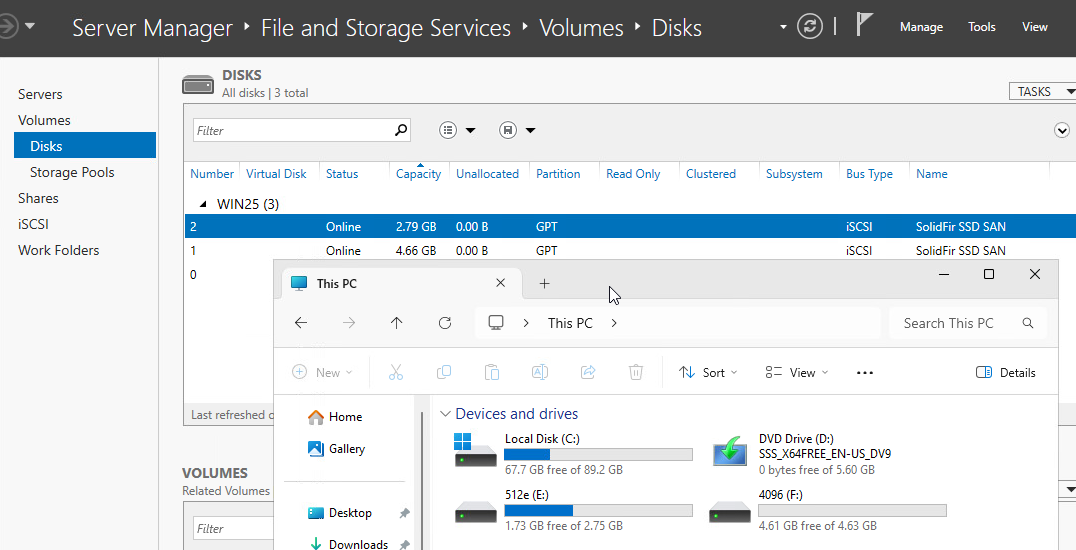Viewport: 1076px width, 550px height.
Task: Open Work Folders in the sidebar
Action: click(58, 250)
